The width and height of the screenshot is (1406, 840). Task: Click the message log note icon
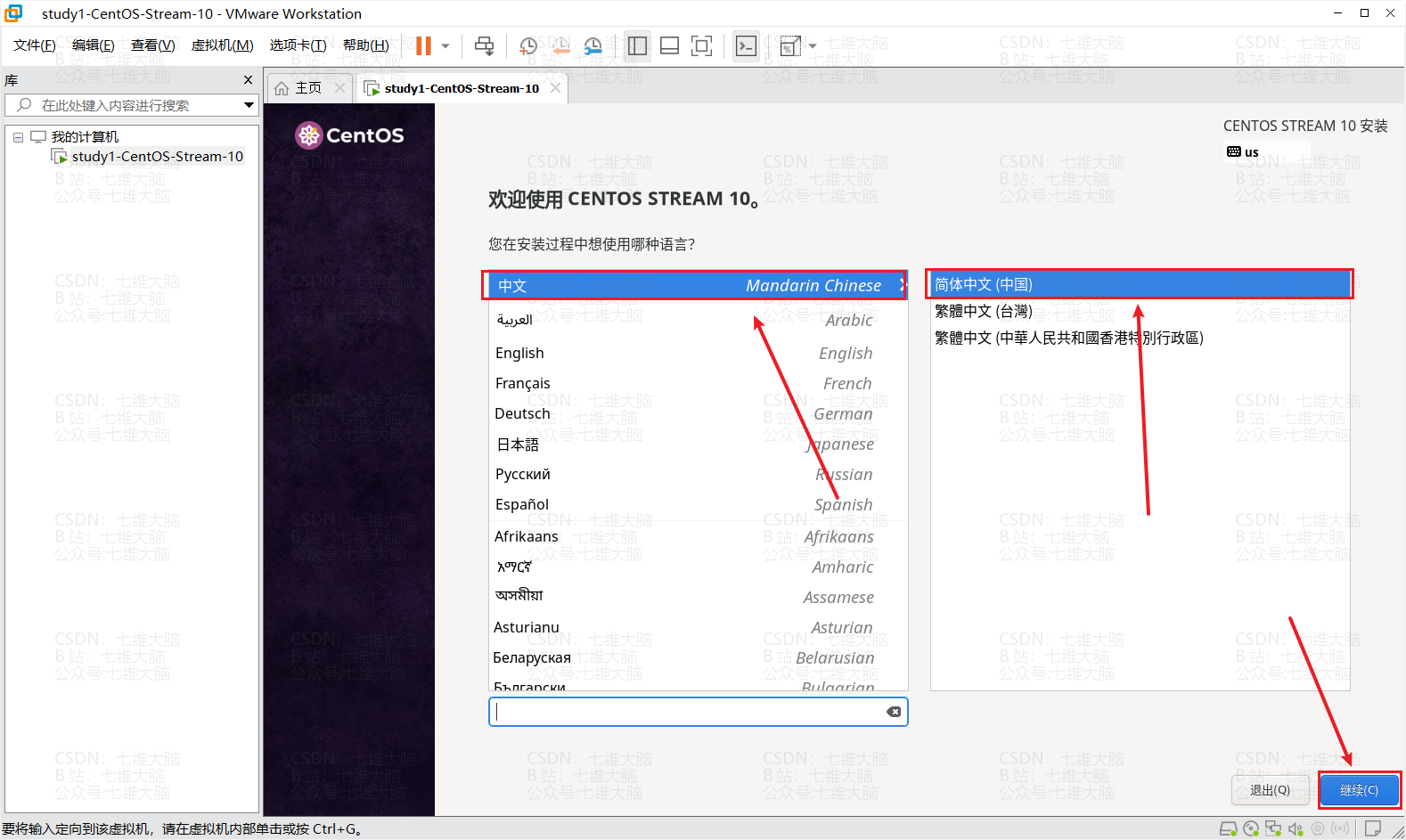1373,828
